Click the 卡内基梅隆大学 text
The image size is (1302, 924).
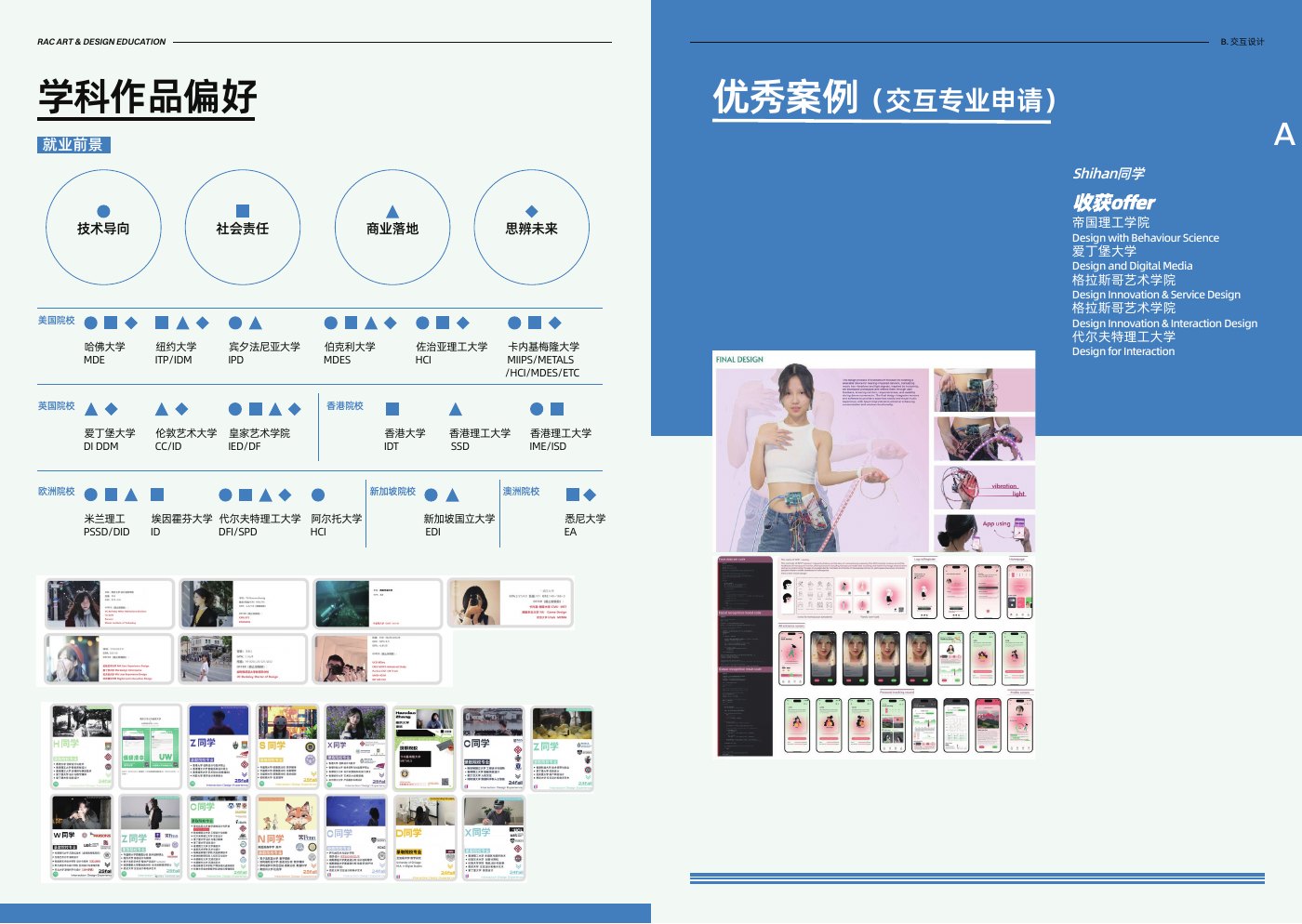tap(543, 347)
